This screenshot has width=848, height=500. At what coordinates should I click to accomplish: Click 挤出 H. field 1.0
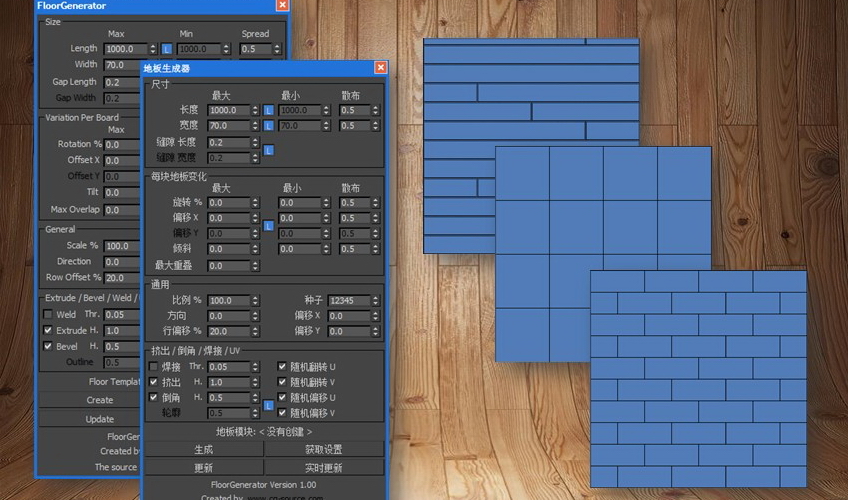click(229, 382)
